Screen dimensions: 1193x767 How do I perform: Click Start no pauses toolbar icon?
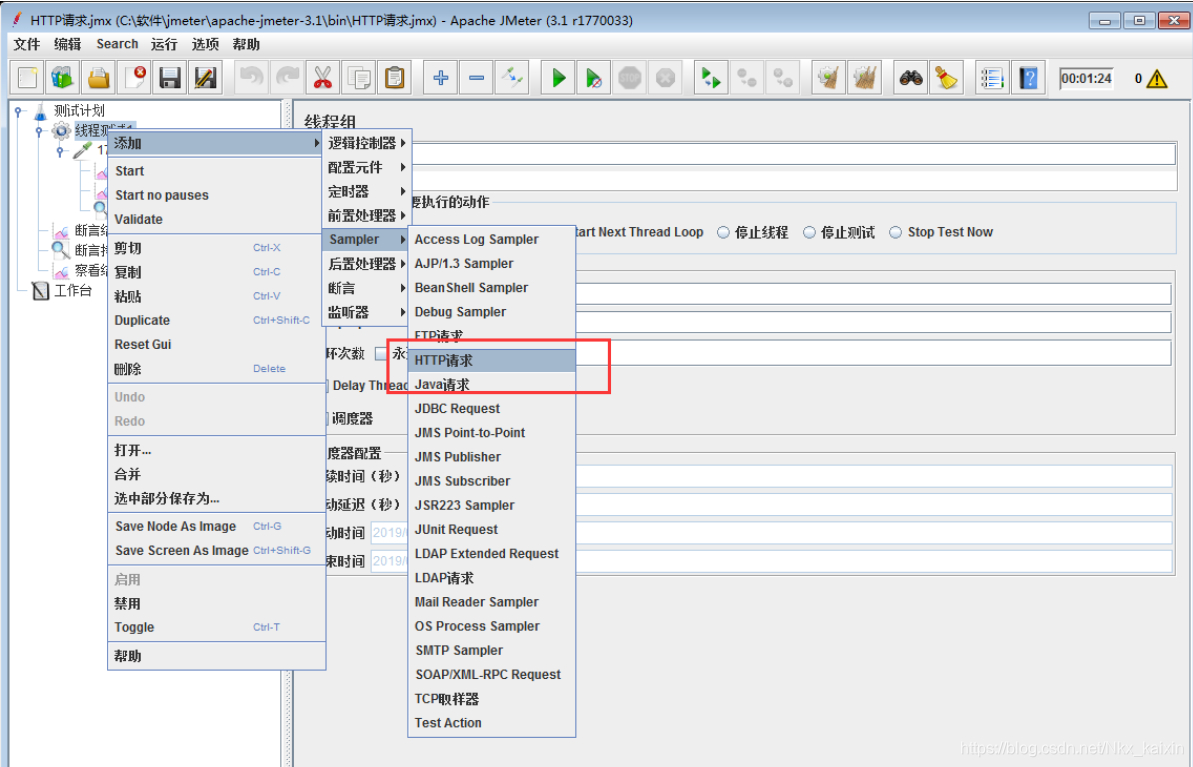(x=594, y=78)
